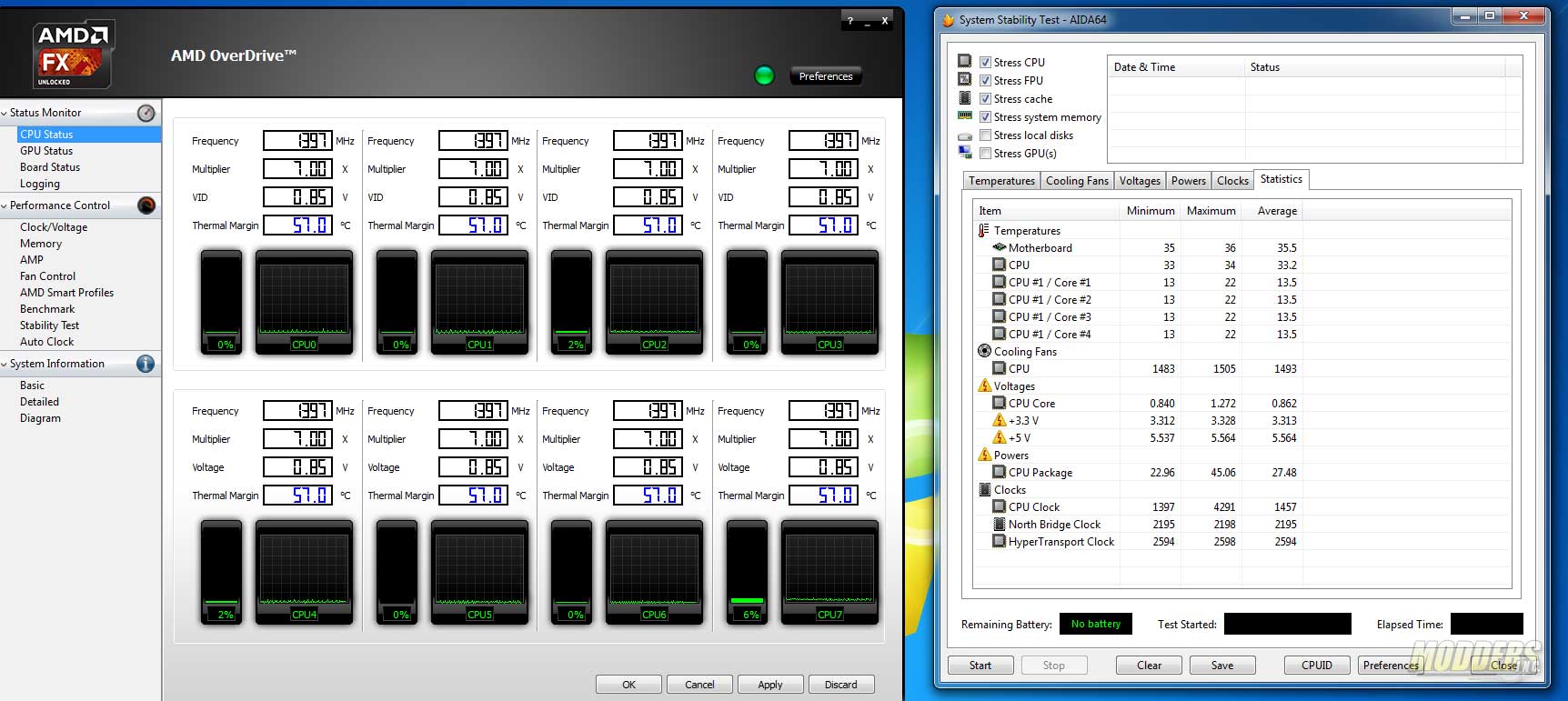Image resolution: width=1568 pixels, height=701 pixels.
Task: Open Benchmark in the sidebar
Action: point(47,309)
